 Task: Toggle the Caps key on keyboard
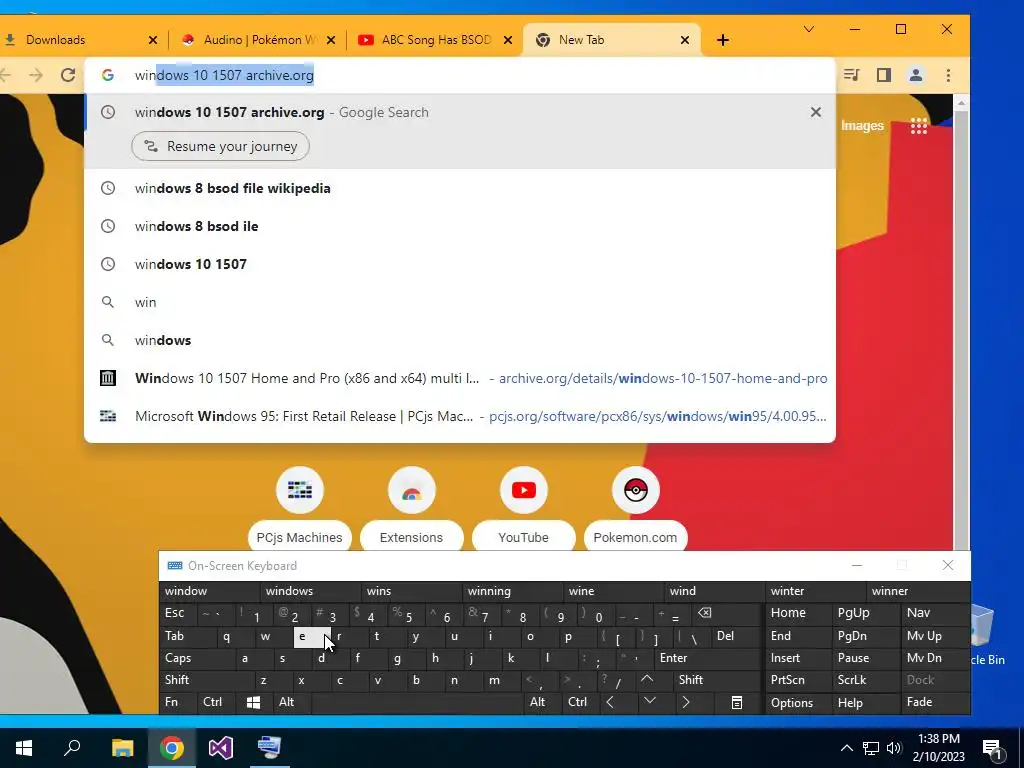(196, 658)
